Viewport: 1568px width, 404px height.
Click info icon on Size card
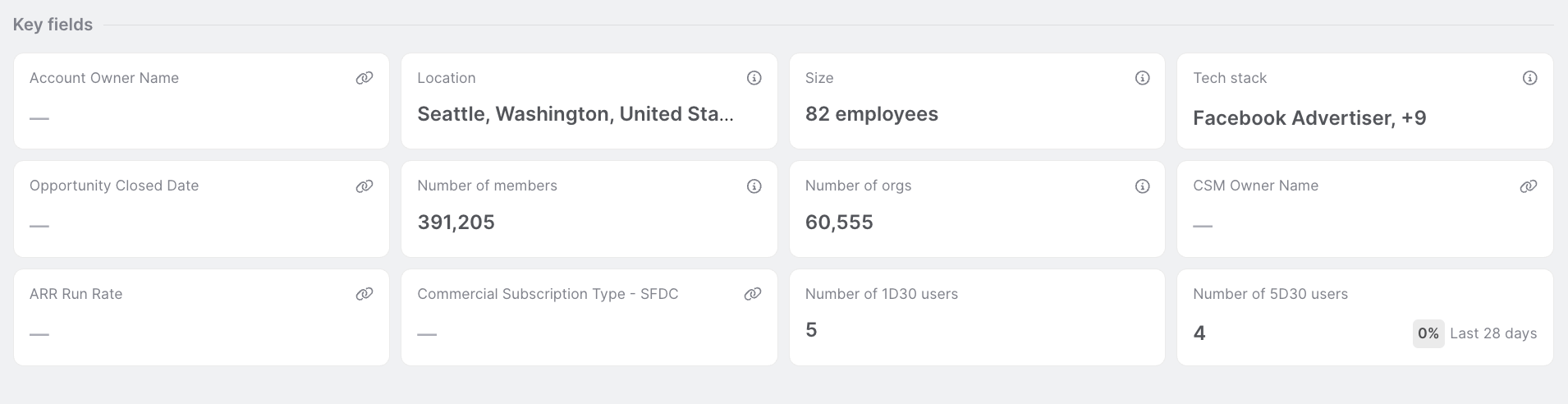[x=1142, y=78]
